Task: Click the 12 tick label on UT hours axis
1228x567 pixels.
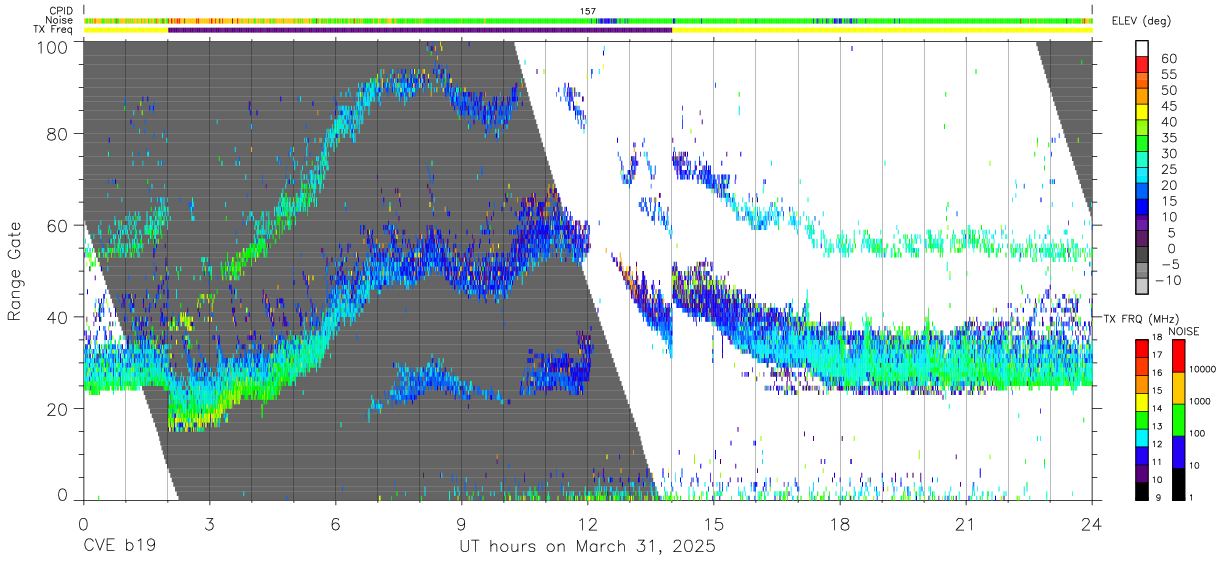Action: click(587, 523)
